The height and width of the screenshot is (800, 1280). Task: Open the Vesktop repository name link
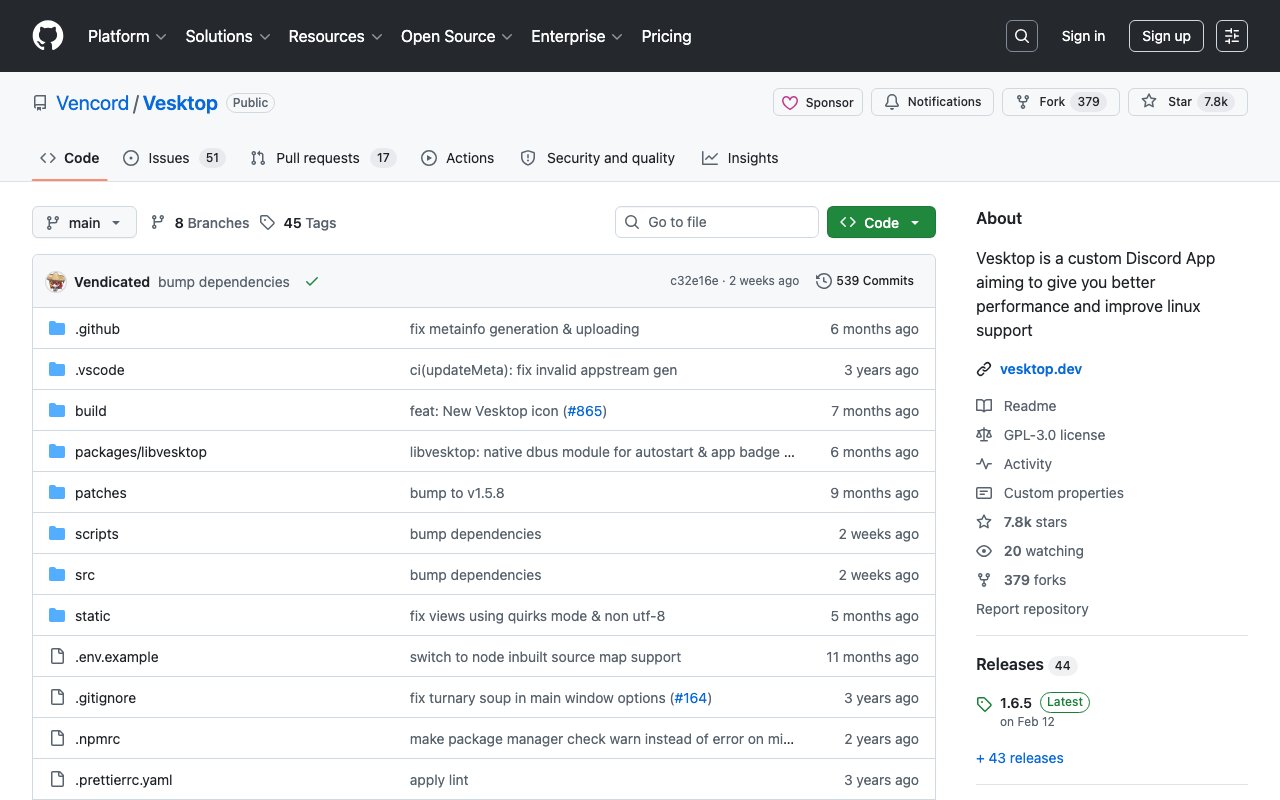click(x=180, y=103)
